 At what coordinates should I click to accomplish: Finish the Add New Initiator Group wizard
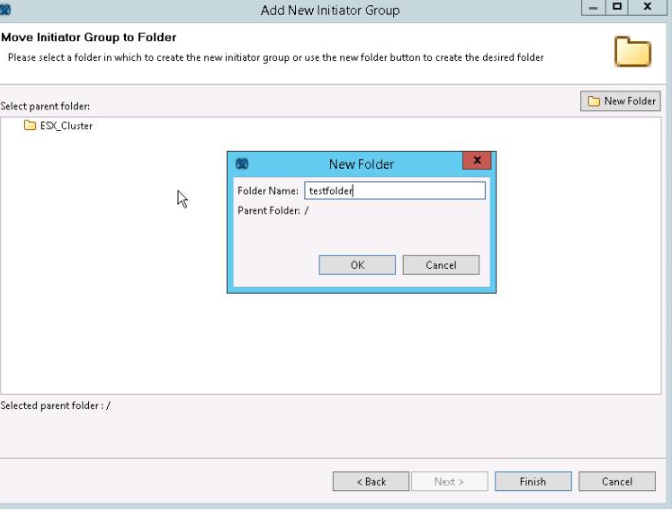tap(533, 481)
